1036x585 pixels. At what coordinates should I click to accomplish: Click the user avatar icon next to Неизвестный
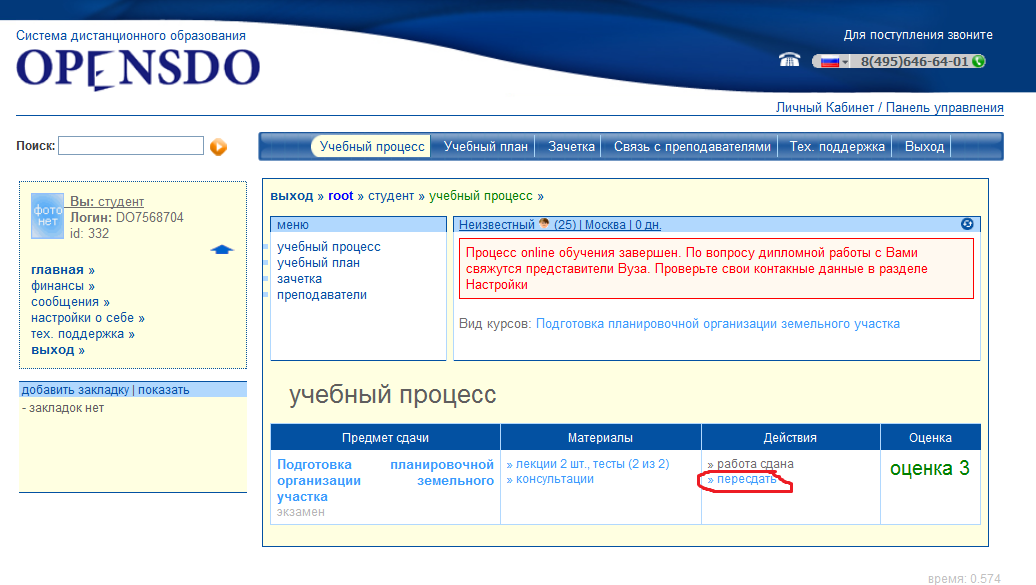[x=545, y=224]
